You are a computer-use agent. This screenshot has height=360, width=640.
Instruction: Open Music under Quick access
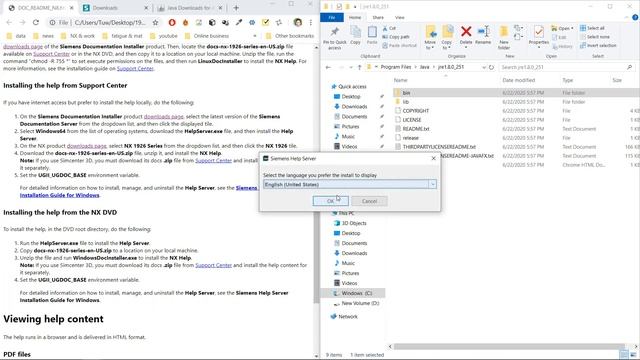coord(348,136)
